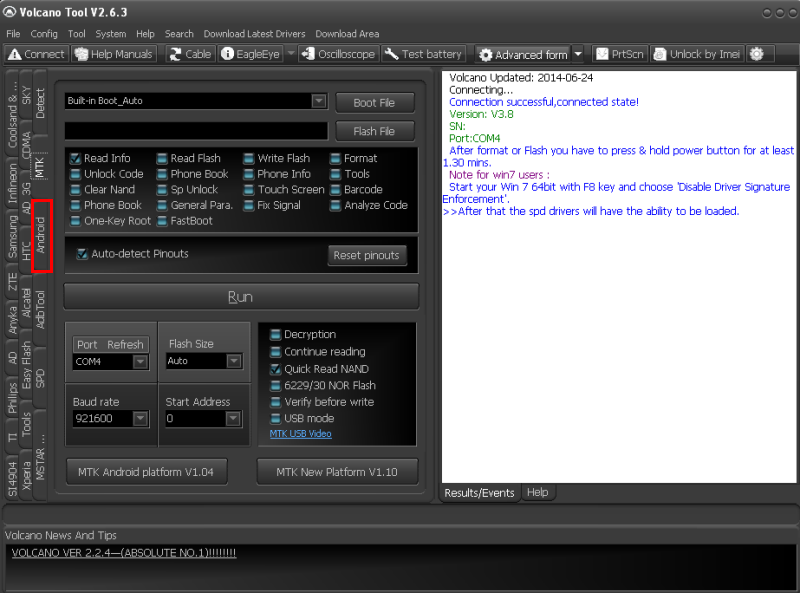Click the Test battery toolbar icon

424,54
